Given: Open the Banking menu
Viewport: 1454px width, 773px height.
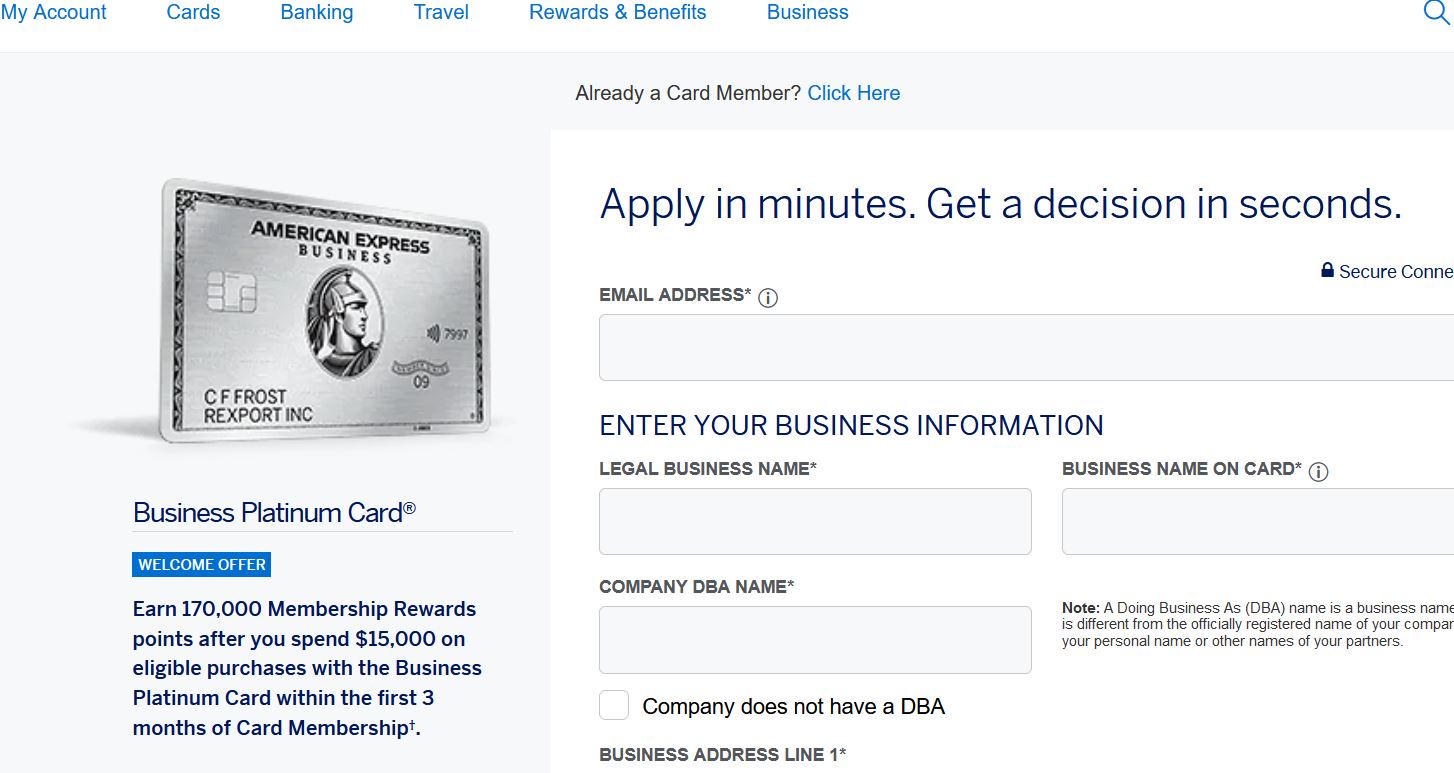Looking at the screenshot, I should coord(316,12).
